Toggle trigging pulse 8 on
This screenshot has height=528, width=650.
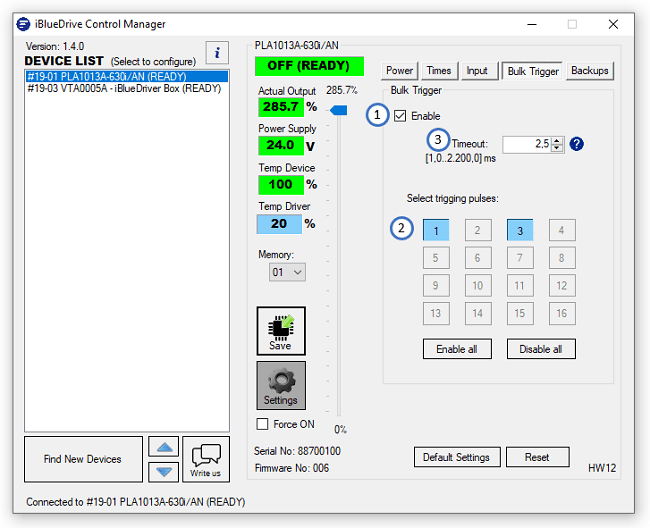(x=562, y=258)
